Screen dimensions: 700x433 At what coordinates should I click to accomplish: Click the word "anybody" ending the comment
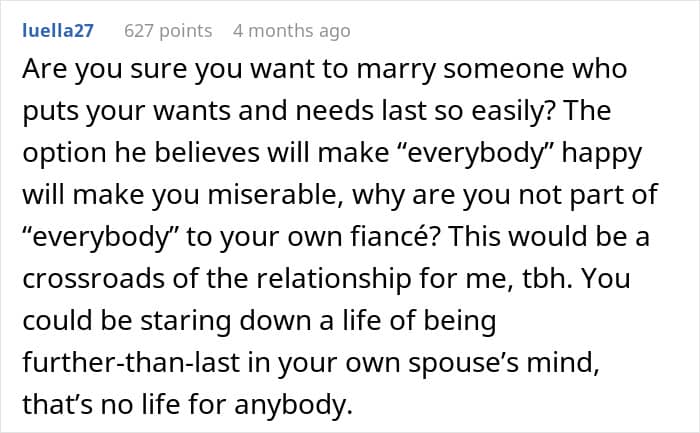coord(293,405)
